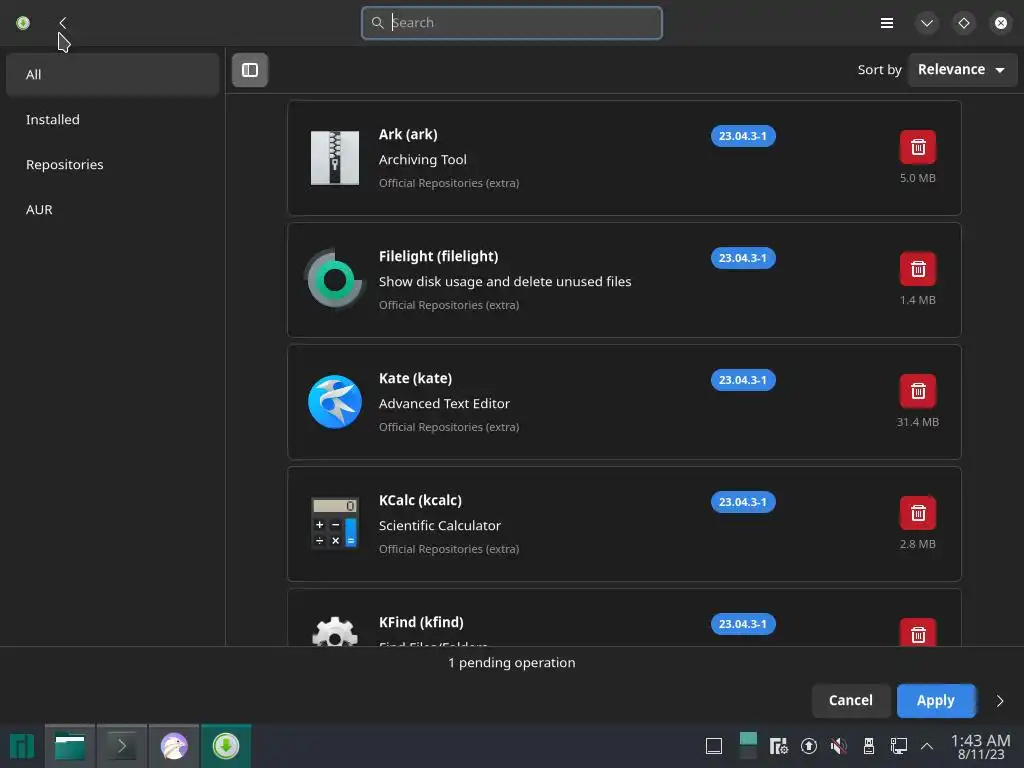Show the desktop from system tray
1024x768 pixels.
714,746
